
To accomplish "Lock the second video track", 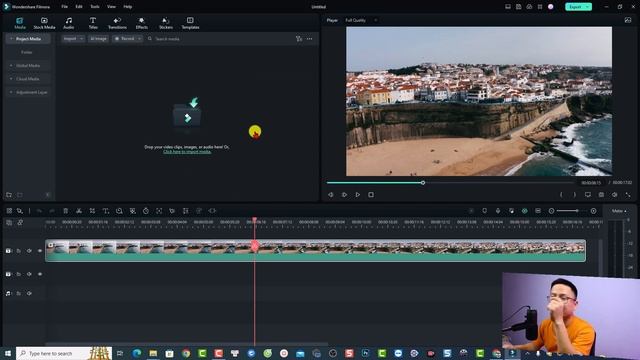I will point(19,274).
